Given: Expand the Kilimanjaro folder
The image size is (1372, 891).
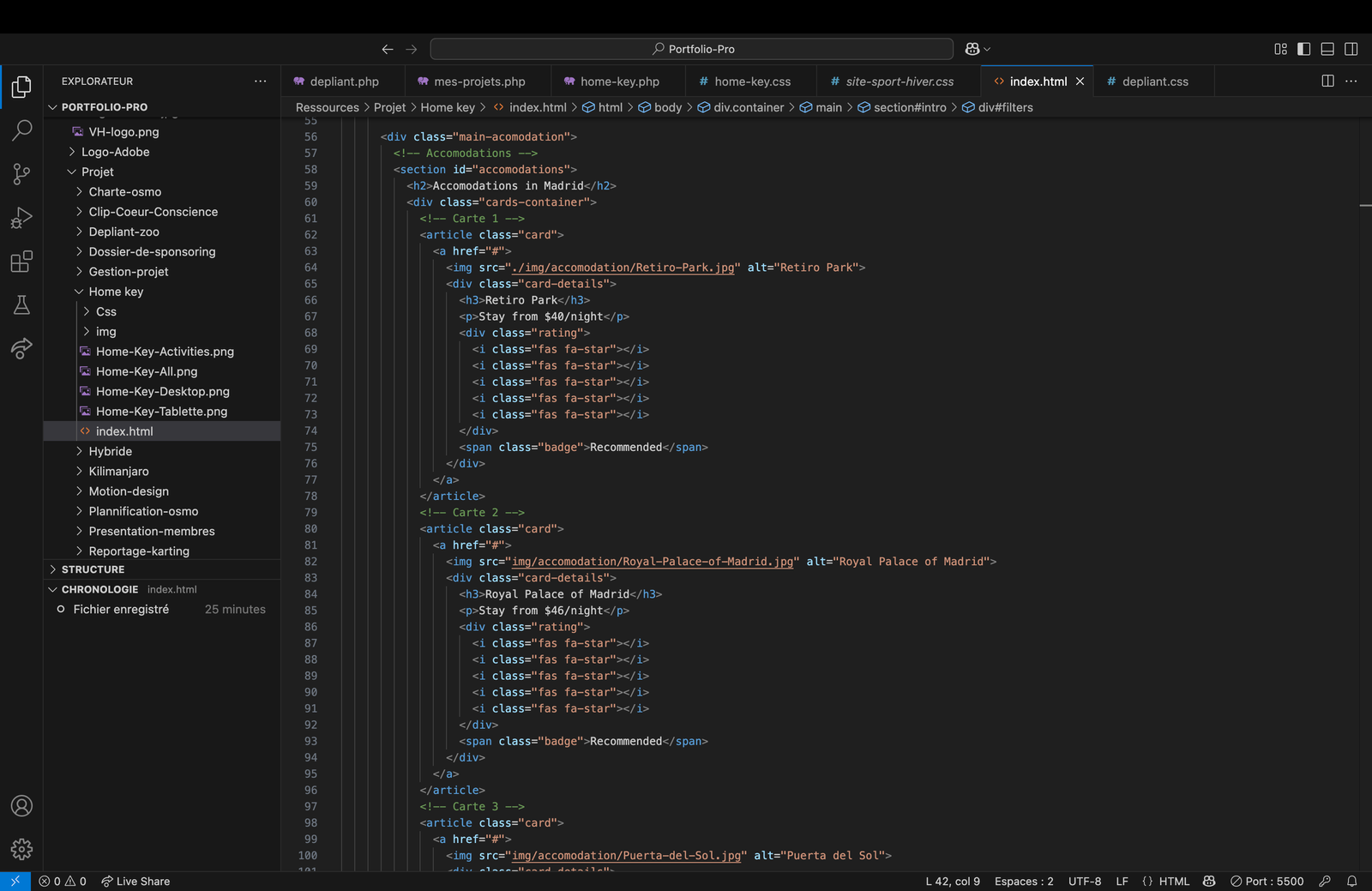Looking at the screenshot, I should point(162,471).
